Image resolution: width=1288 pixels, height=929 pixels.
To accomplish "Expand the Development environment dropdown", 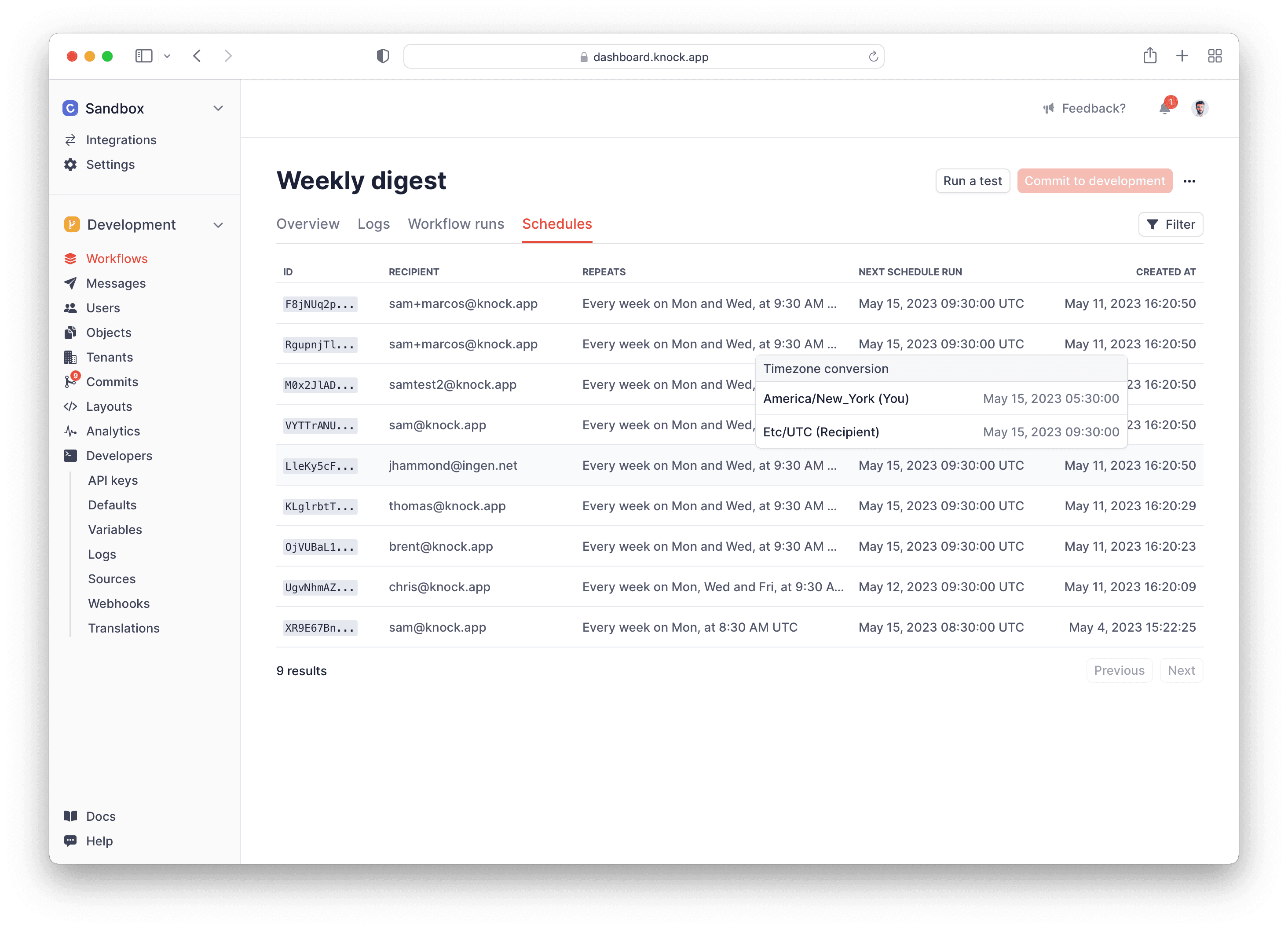I will click(220, 224).
